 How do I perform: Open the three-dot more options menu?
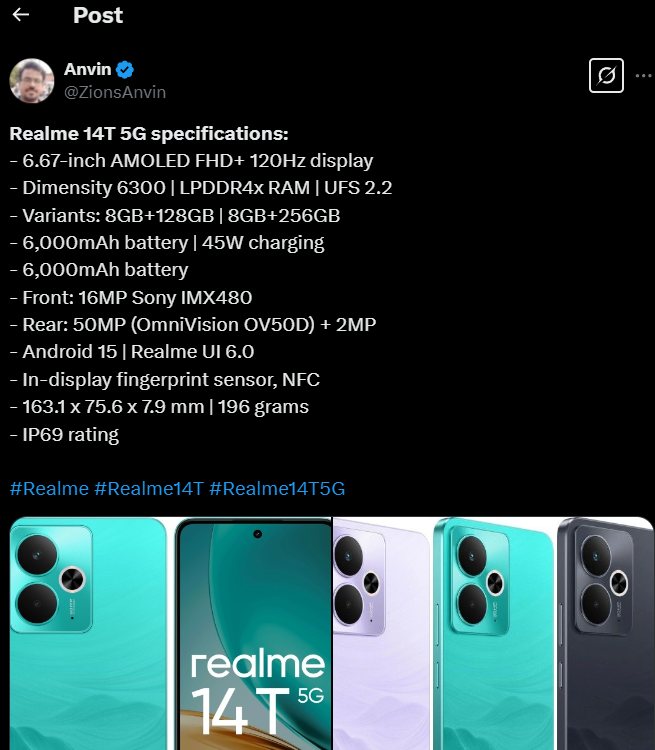[644, 76]
